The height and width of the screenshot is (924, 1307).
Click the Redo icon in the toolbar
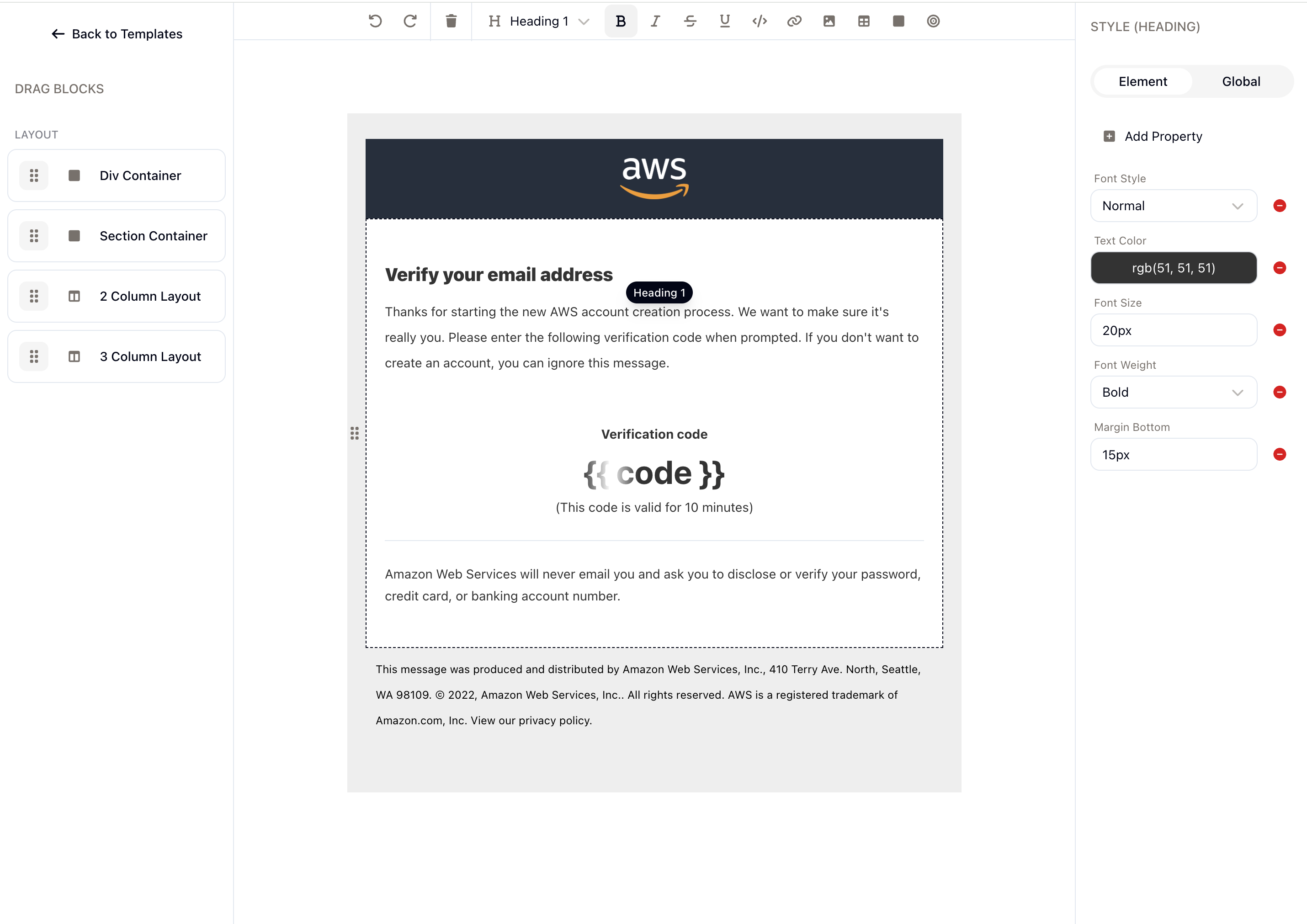(410, 21)
